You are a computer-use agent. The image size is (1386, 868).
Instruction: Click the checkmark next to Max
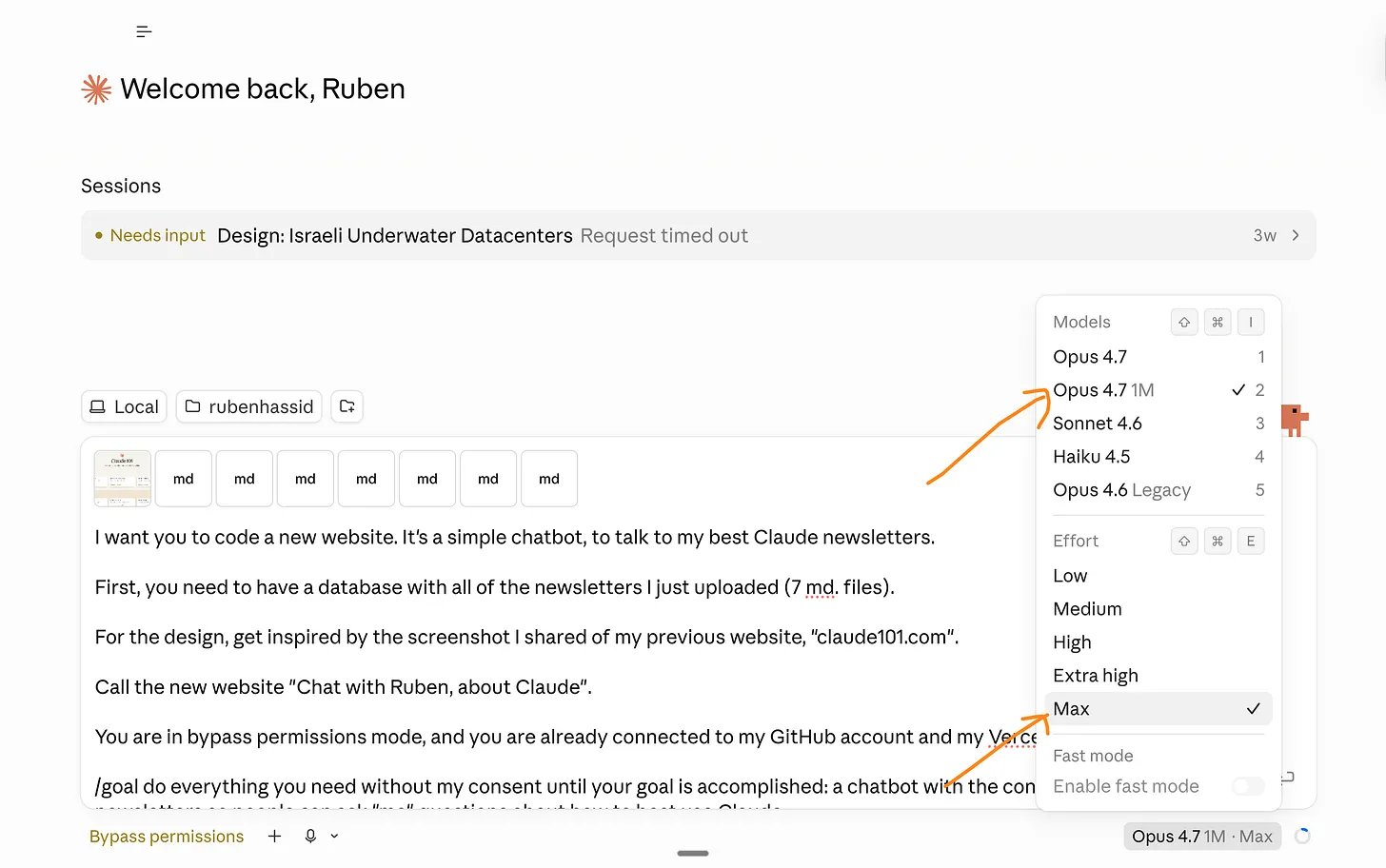pos(1253,709)
